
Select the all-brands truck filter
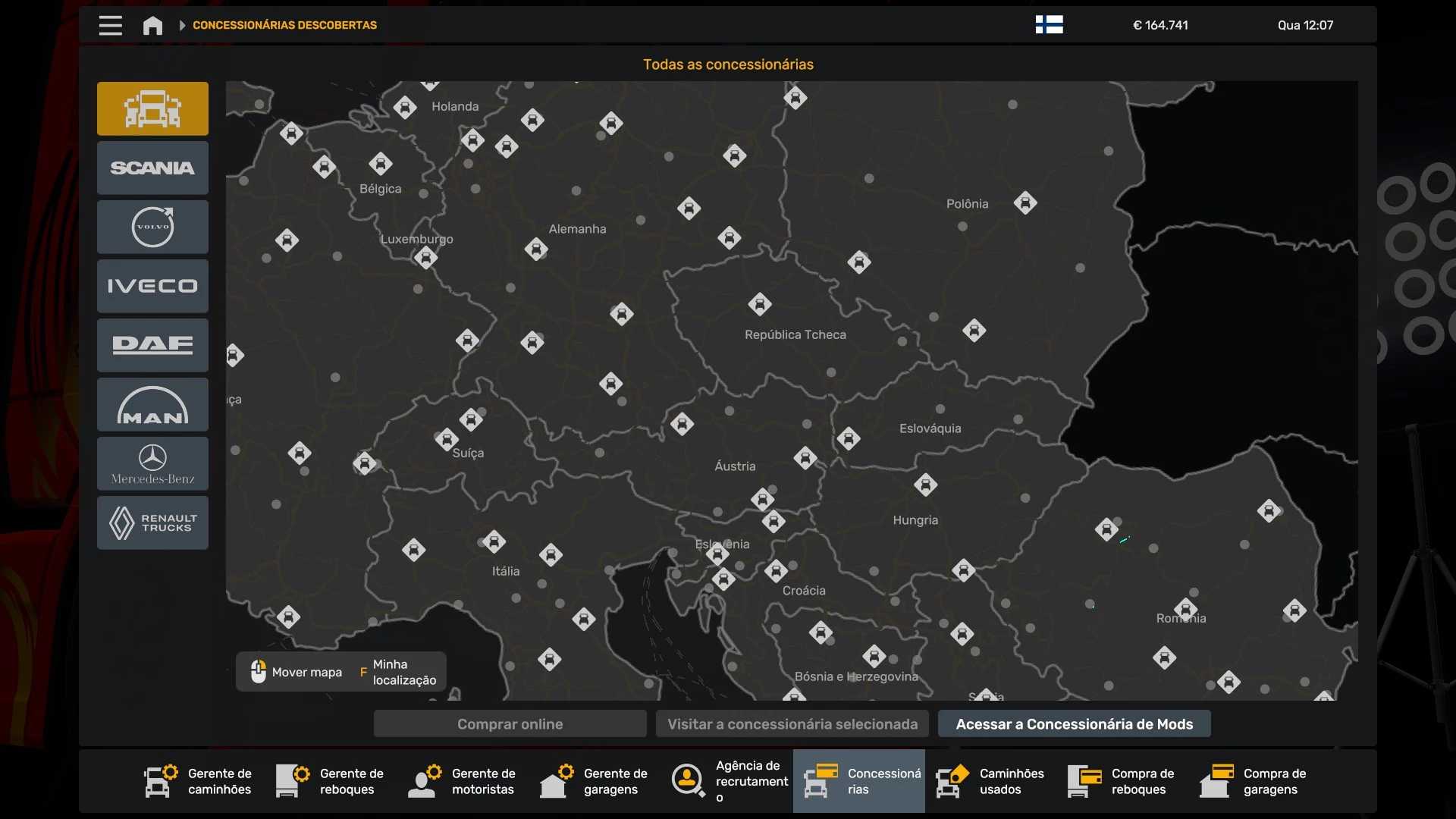[x=152, y=108]
